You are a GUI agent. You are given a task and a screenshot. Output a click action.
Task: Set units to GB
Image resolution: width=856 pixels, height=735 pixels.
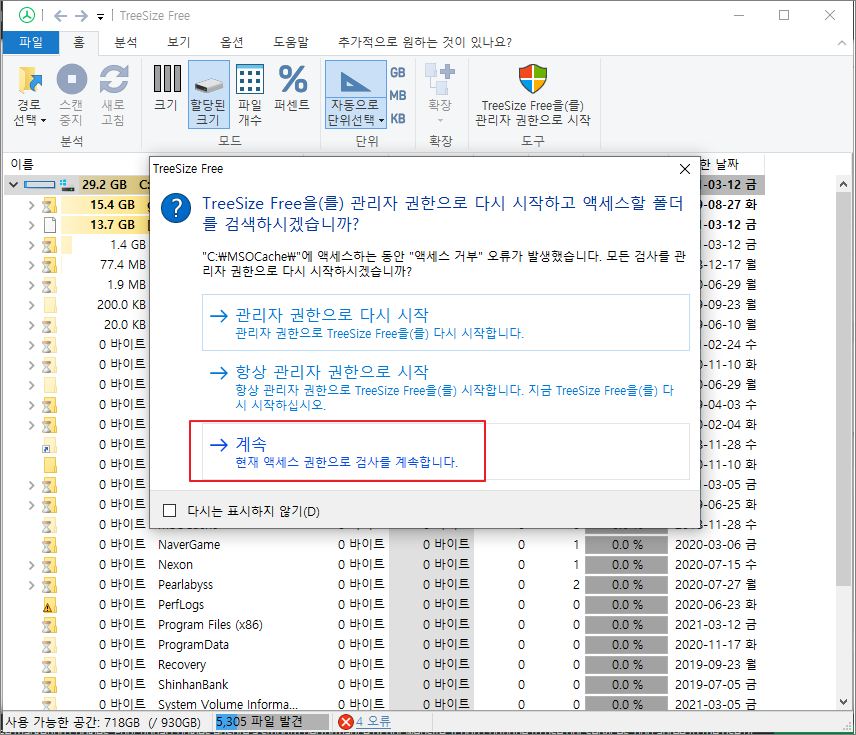pos(397,72)
